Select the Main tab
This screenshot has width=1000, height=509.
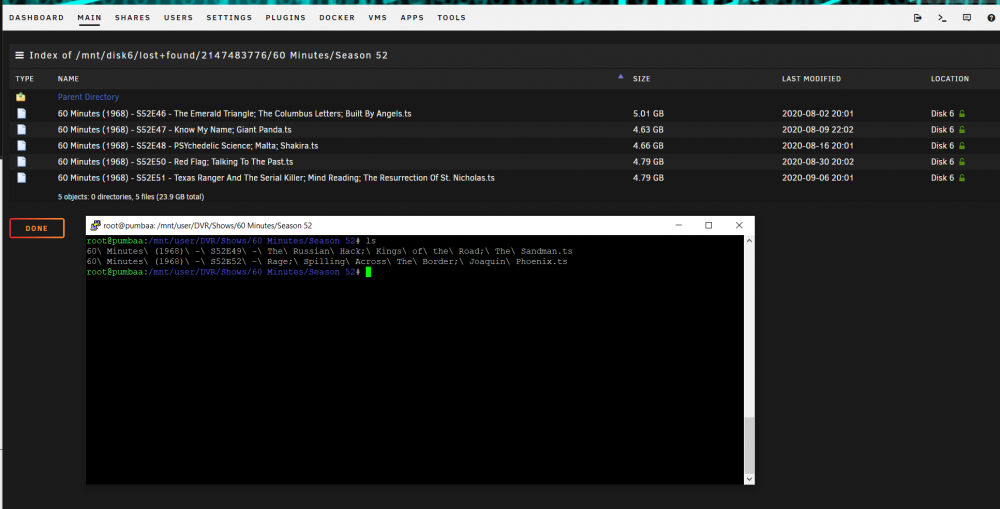pyautogui.click(x=89, y=18)
